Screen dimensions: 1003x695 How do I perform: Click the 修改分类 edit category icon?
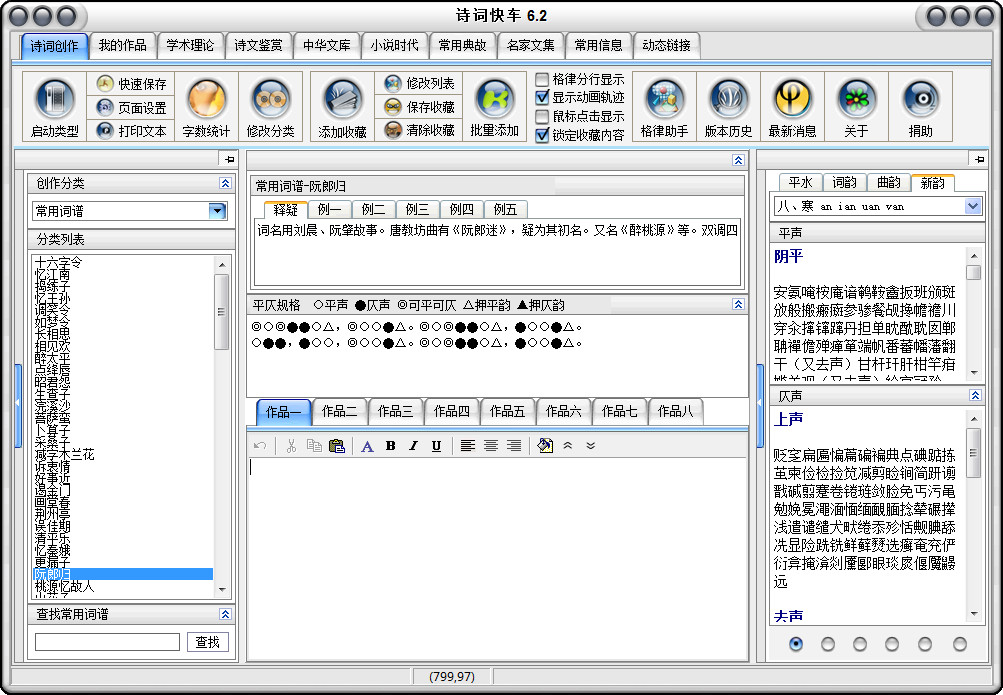271,107
